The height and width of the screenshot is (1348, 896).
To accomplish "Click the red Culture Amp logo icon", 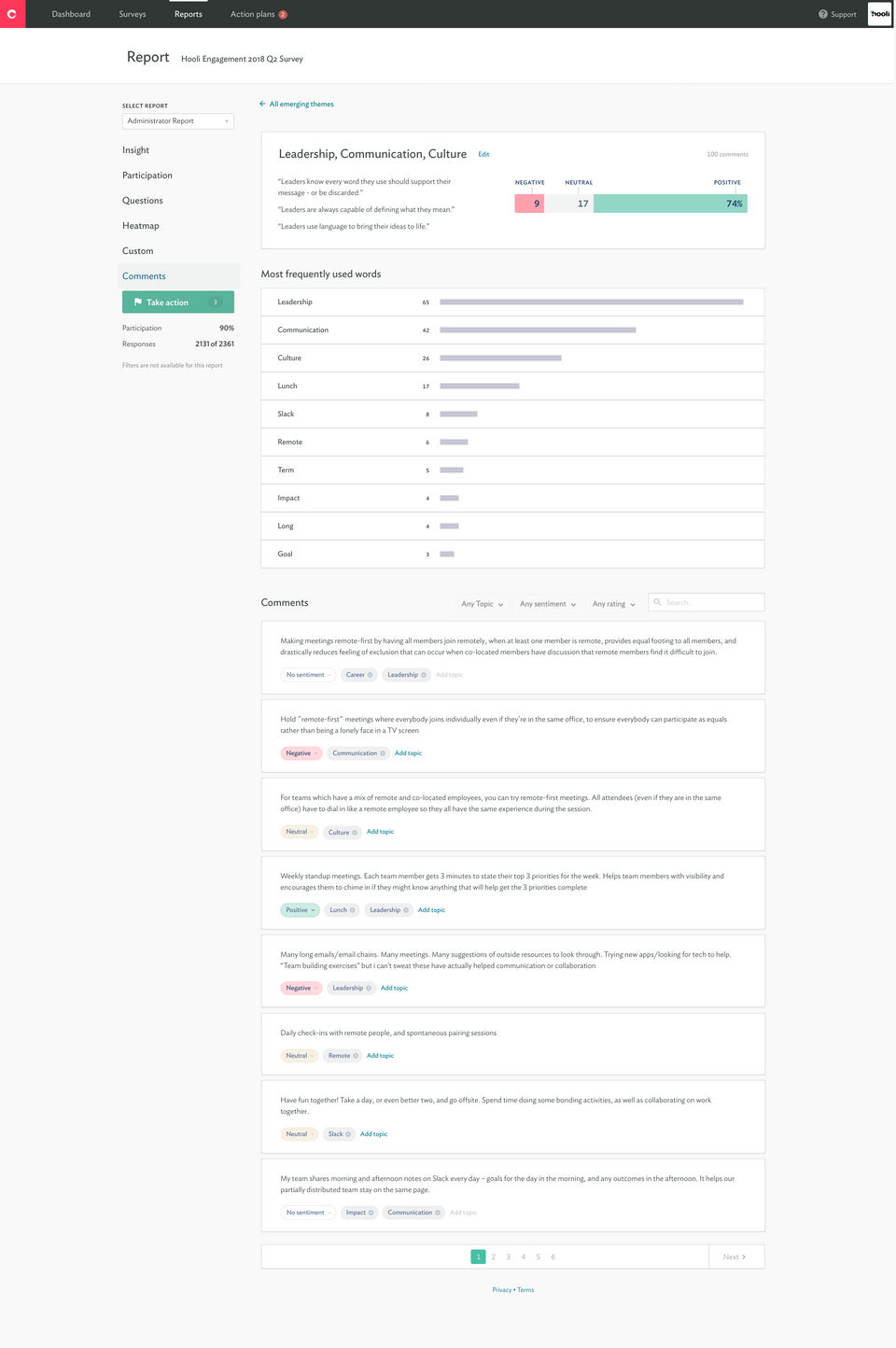I will tap(12, 14).
